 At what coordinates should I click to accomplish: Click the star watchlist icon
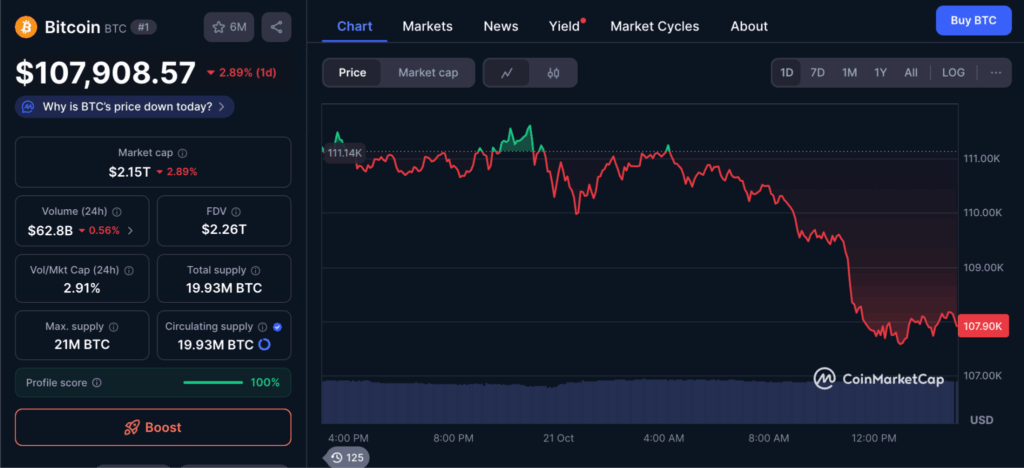click(x=219, y=27)
